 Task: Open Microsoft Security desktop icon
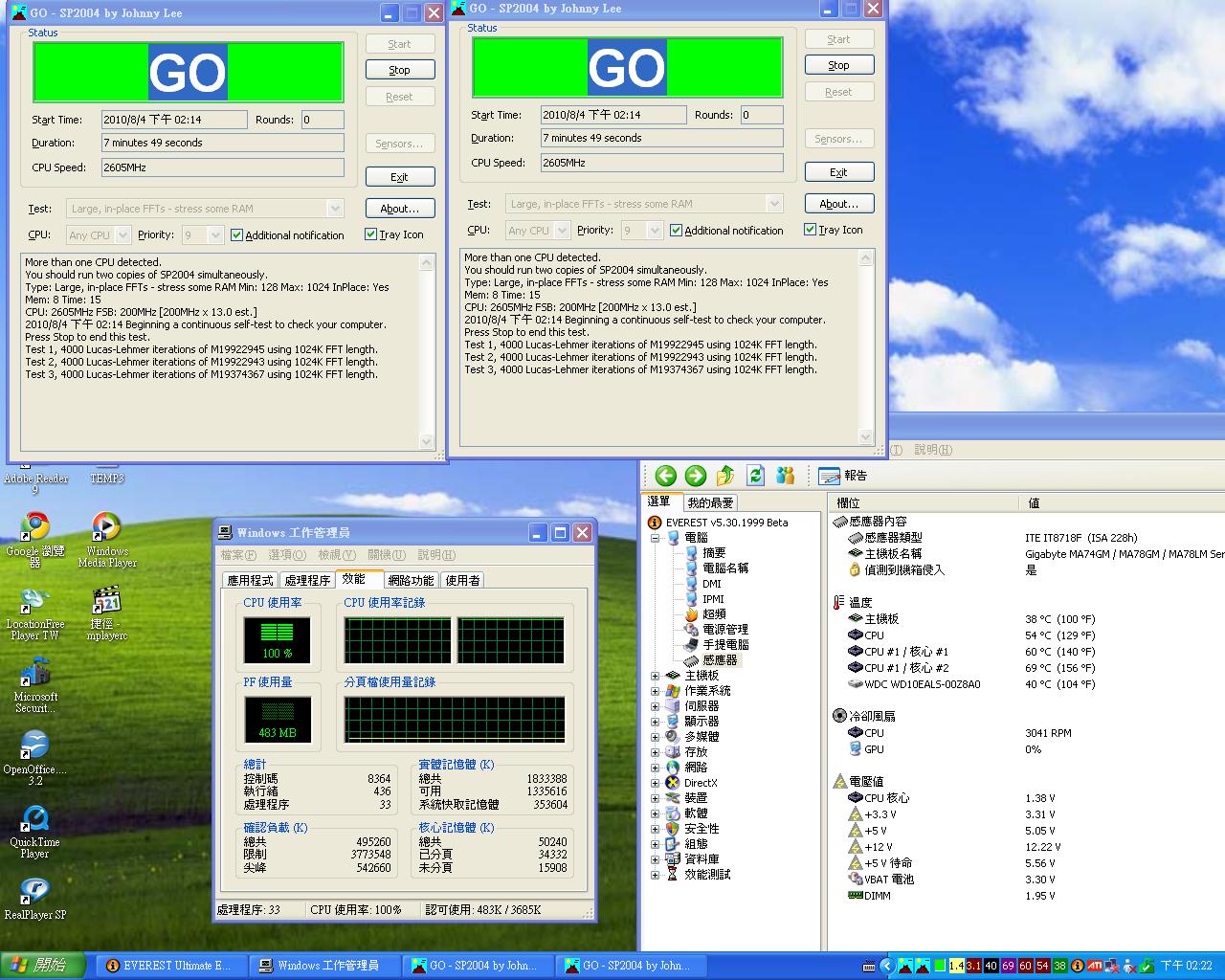[35, 686]
